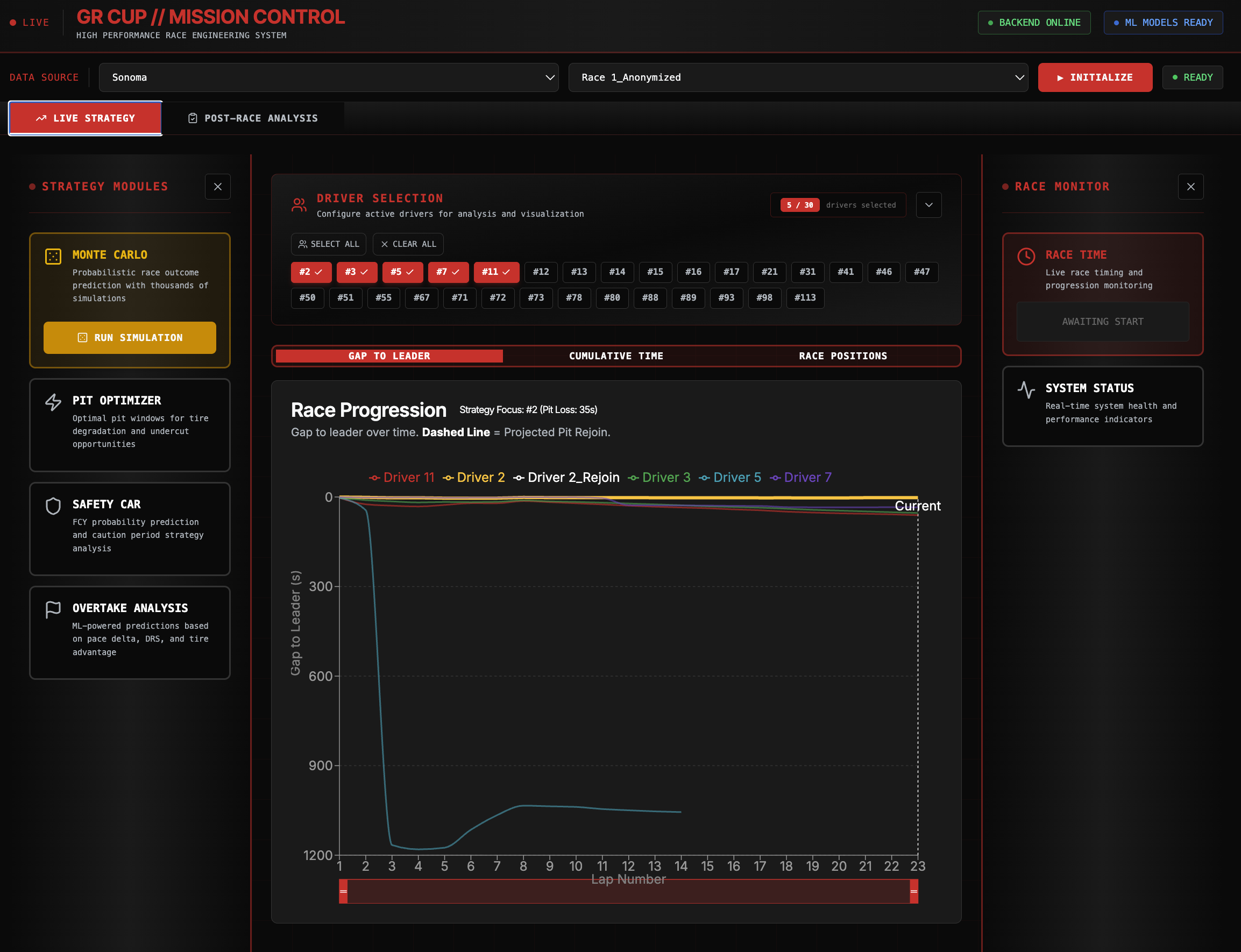1241x952 pixels.
Task: Click the right lap range slider handle
Action: tap(913, 891)
